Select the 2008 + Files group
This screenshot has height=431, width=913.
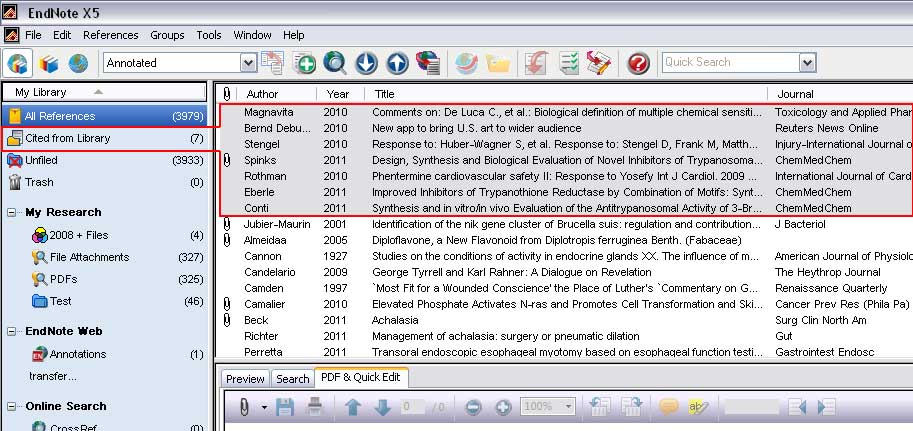coord(116,235)
